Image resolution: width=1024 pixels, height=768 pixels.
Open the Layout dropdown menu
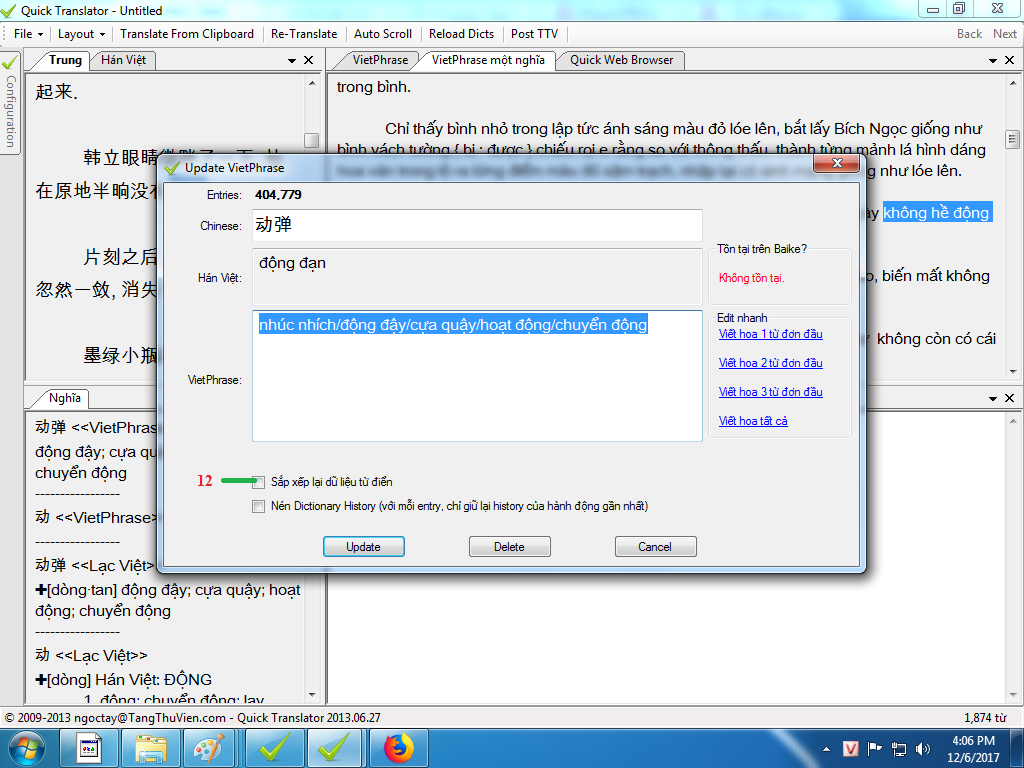pyautogui.click(x=80, y=34)
